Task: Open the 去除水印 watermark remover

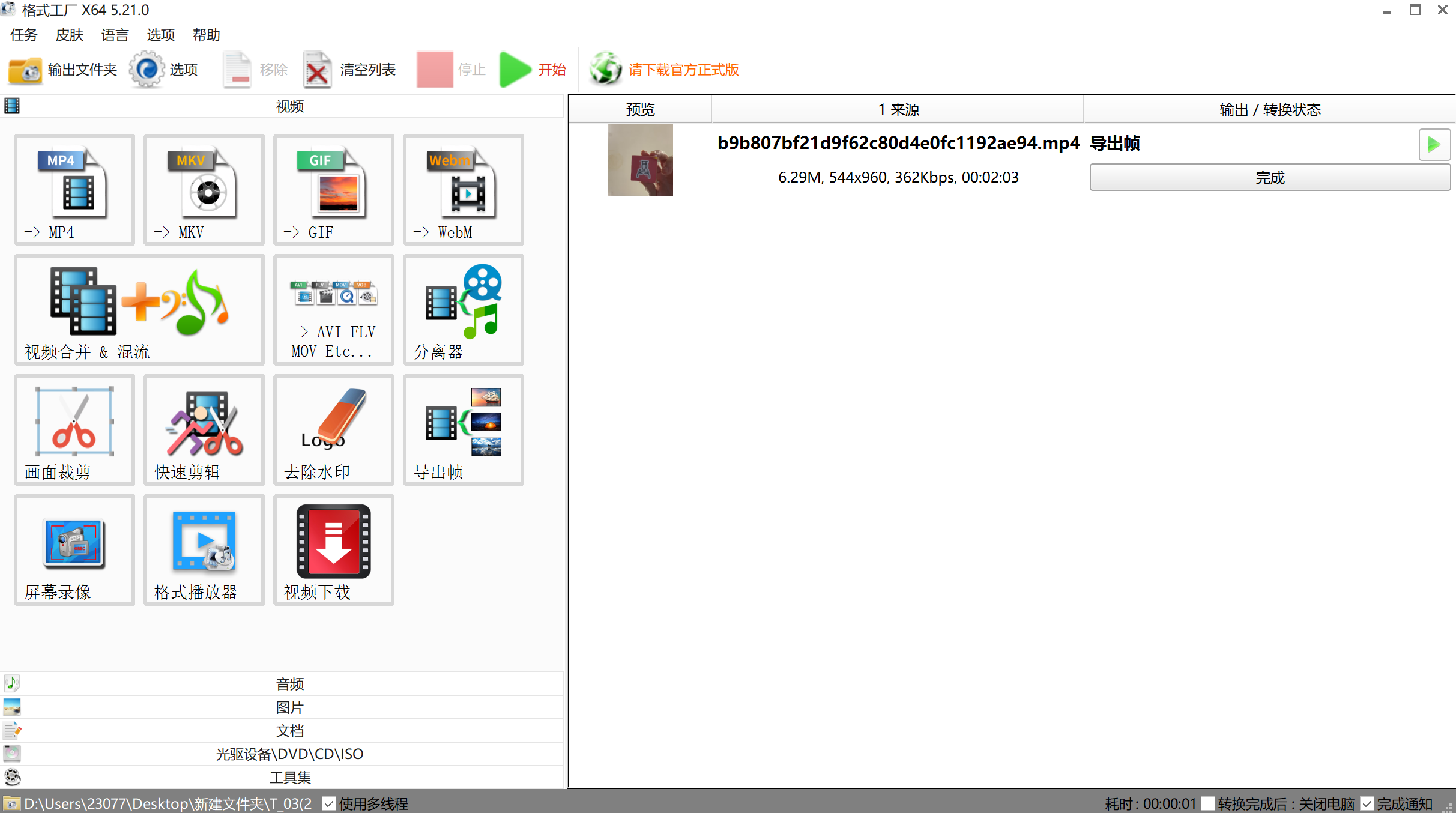Action: click(333, 429)
